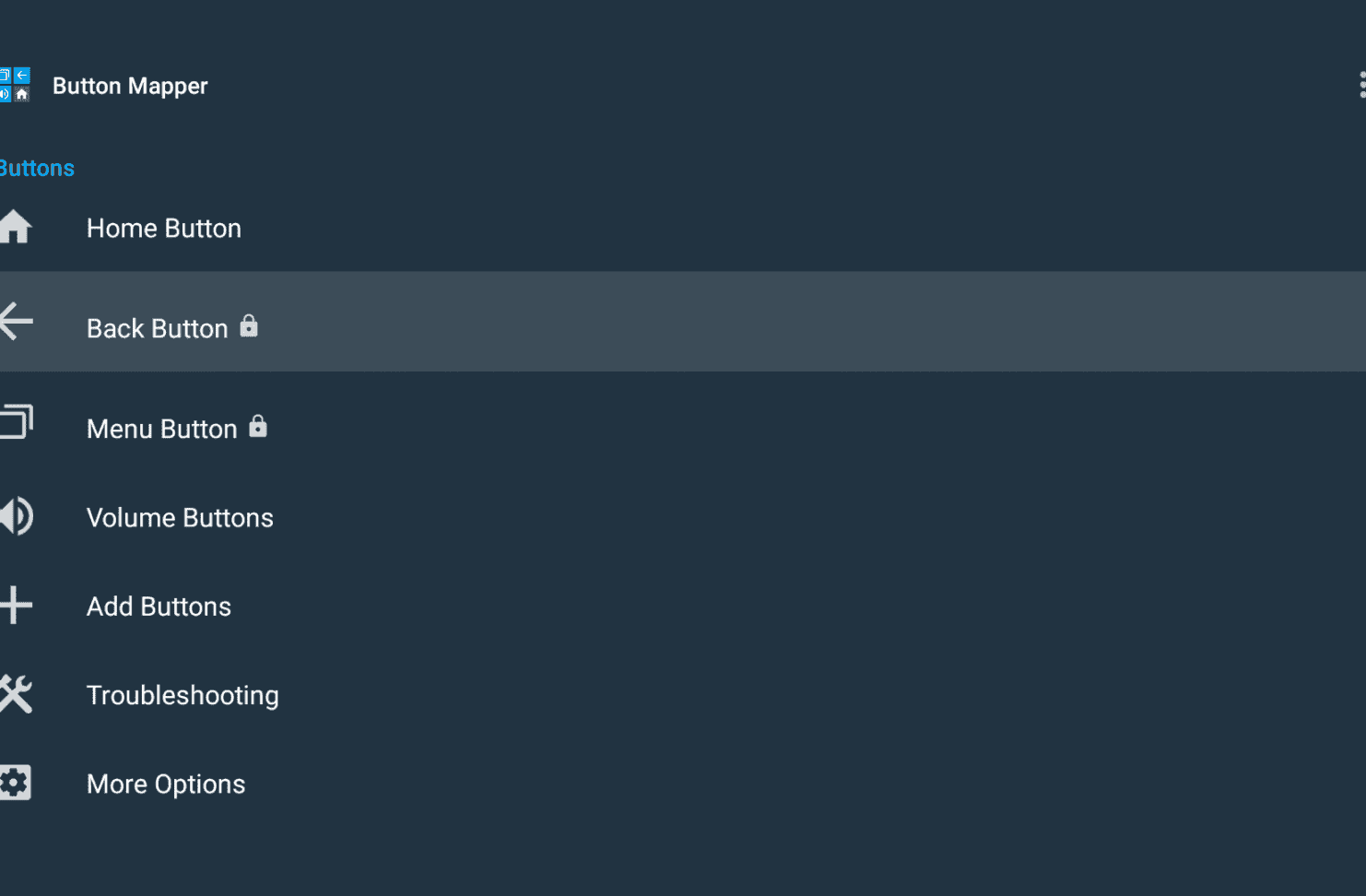The image size is (1366, 896).
Task: Click the lock icon beside Menu Button
Action: (258, 426)
